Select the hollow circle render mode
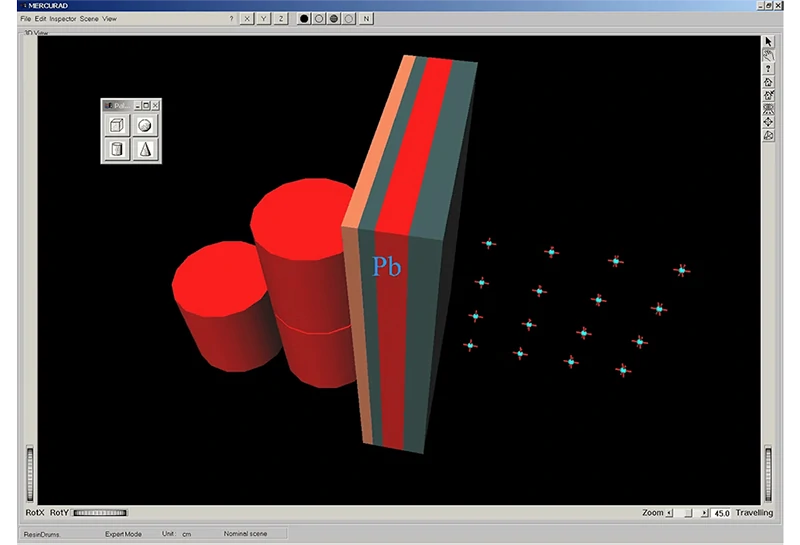This screenshot has height=545, width=800. [x=319, y=19]
